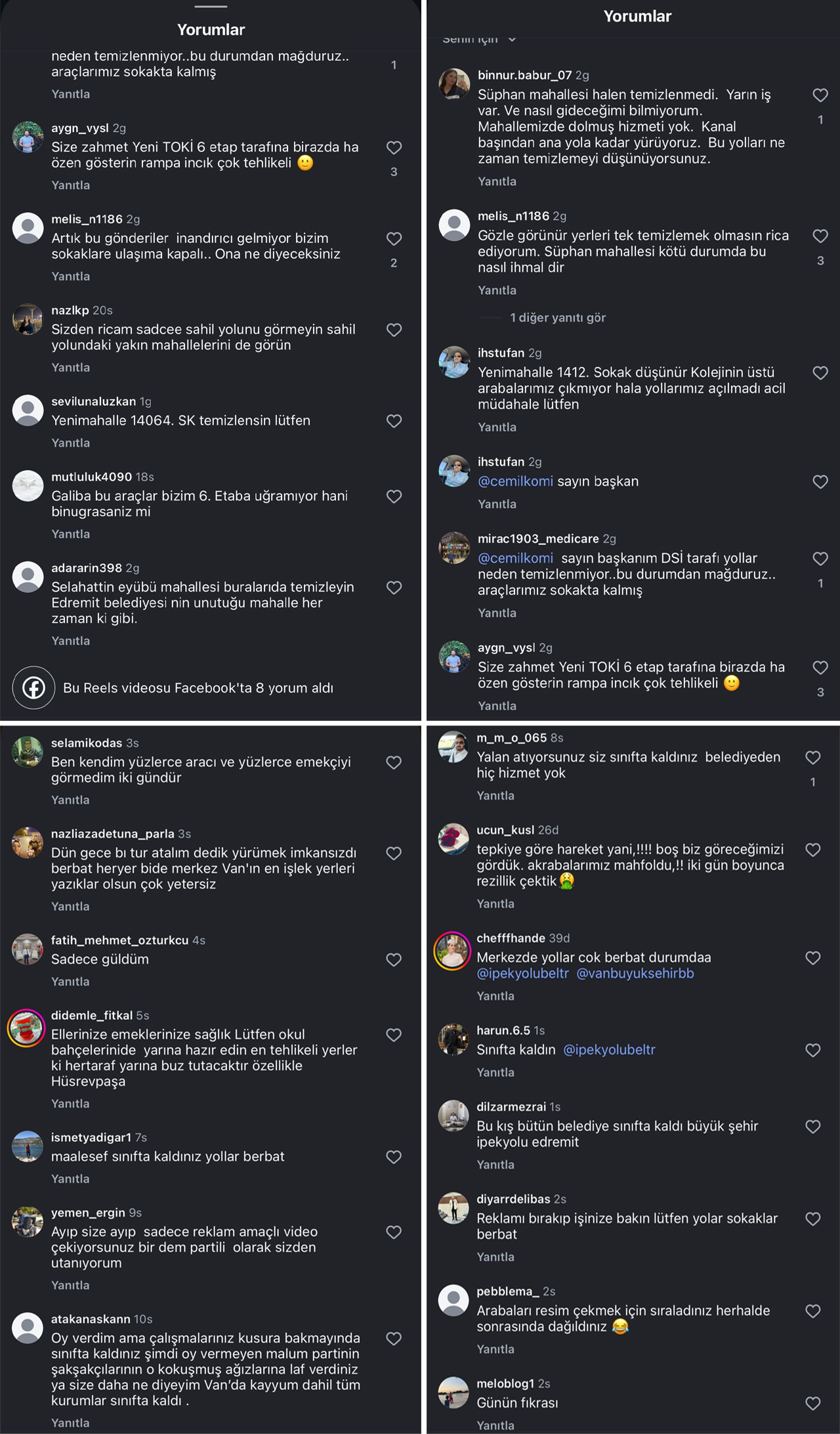Like binnur.babur_07's Süphan mahallesi comment
840x1434 pixels.
click(820, 96)
